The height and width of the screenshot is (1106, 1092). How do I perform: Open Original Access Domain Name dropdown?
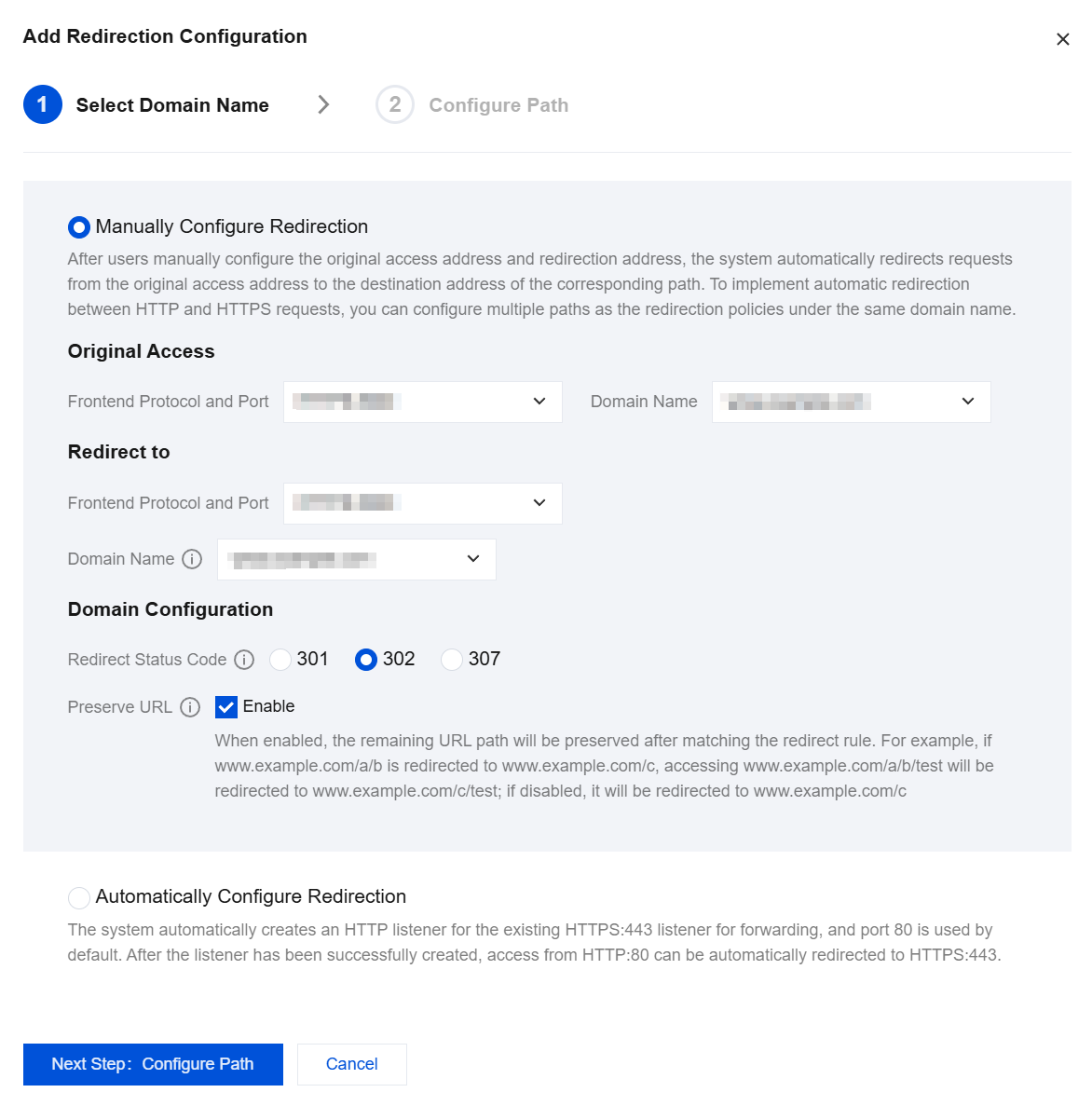852,402
